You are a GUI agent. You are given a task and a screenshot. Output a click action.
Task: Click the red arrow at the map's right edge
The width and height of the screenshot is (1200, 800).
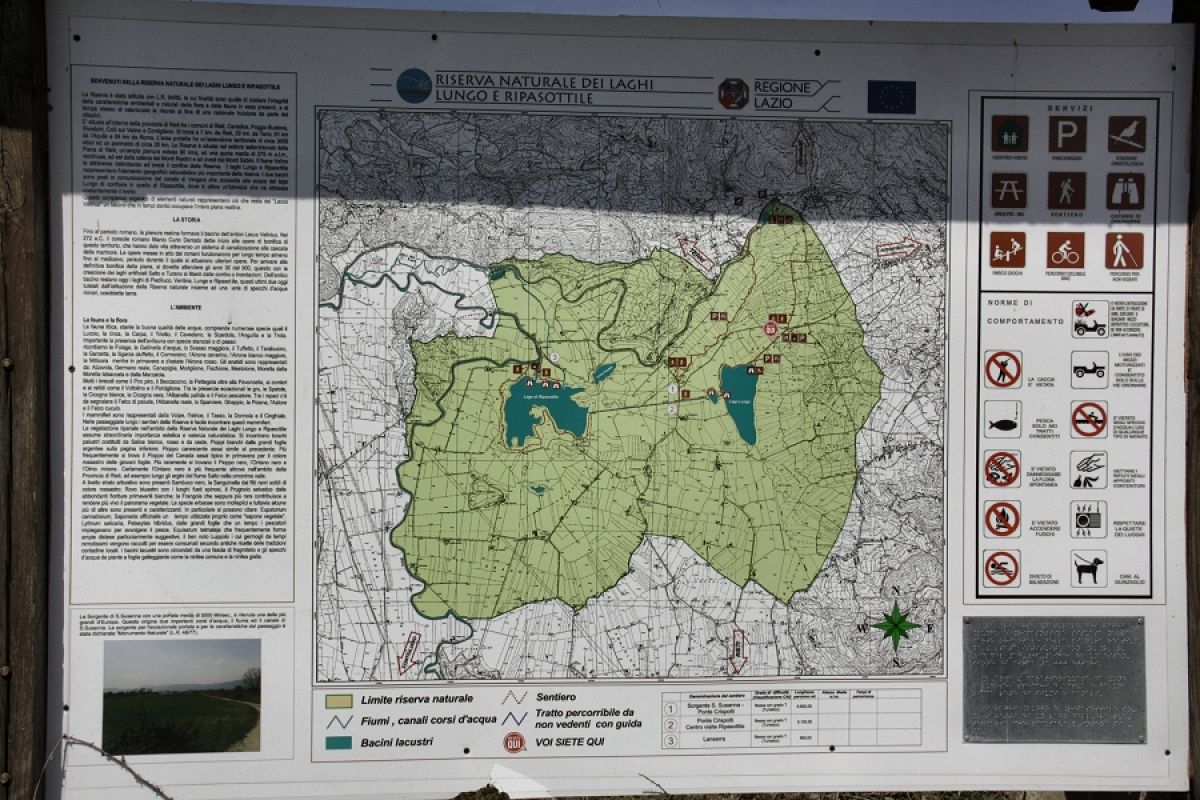898,247
